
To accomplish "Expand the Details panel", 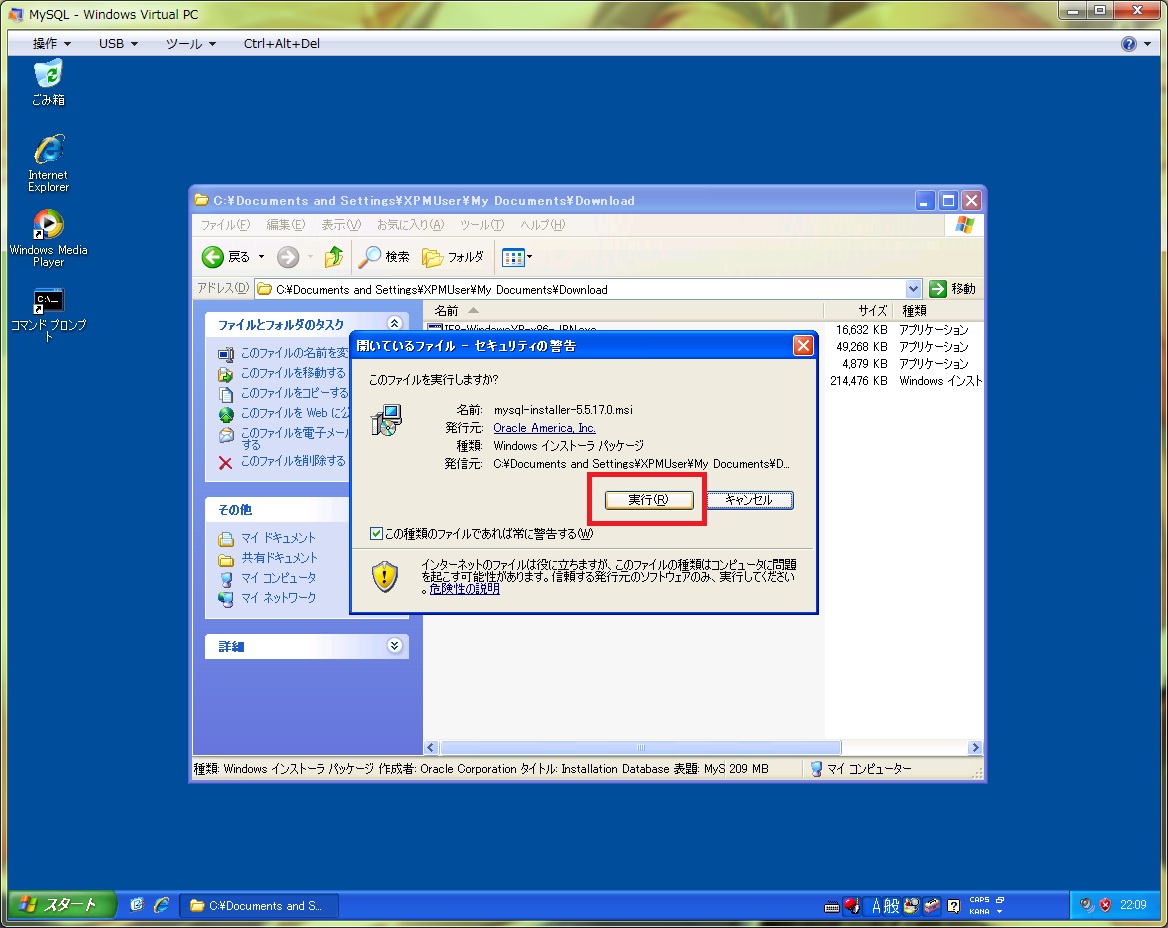I will click(x=395, y=646).
